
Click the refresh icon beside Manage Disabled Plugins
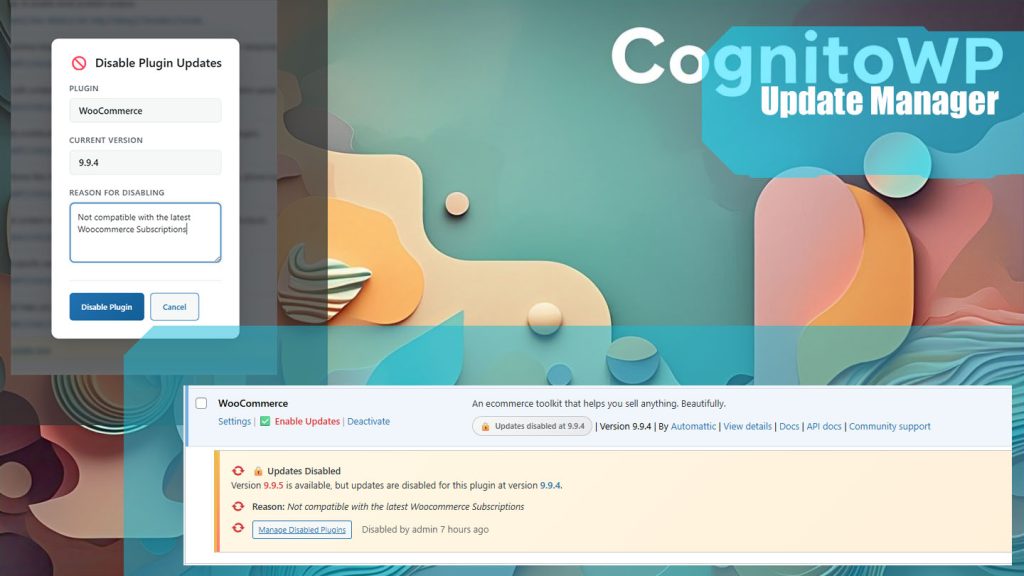238,528
